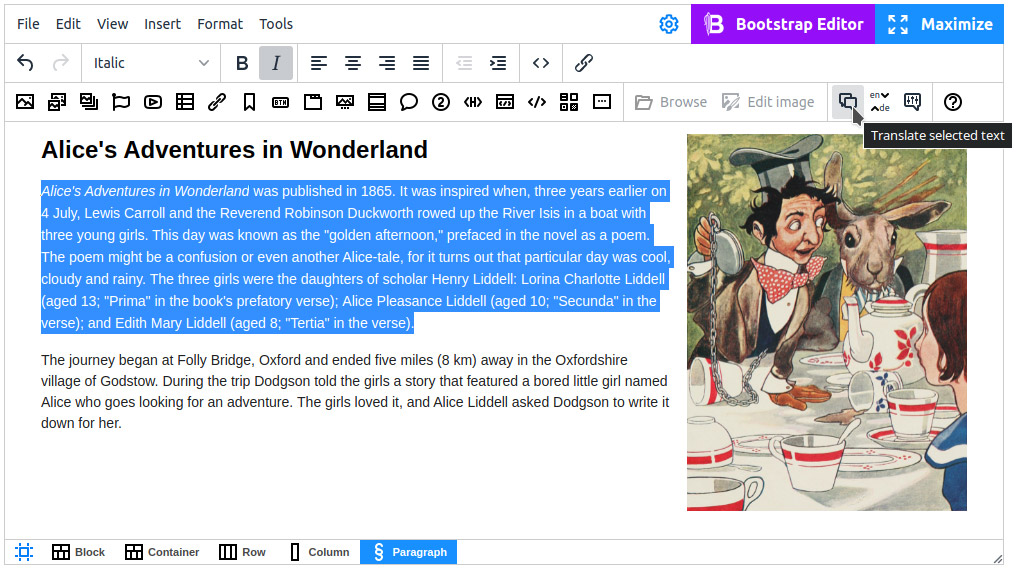The width and height of the screenshot is (1018, 570).
Task: Insert a BTN button element
Action: pos(280,102)
